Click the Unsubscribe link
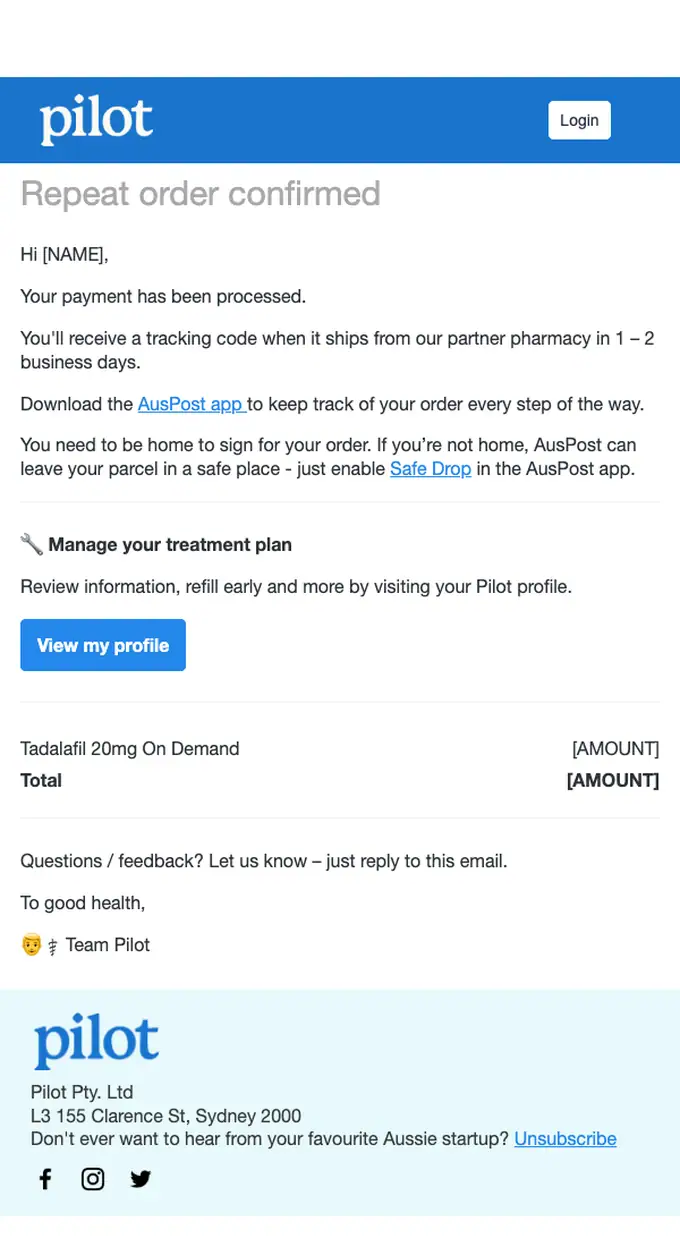The image size is (680, 1238). pyautogui.click(x=565, y=1139)
